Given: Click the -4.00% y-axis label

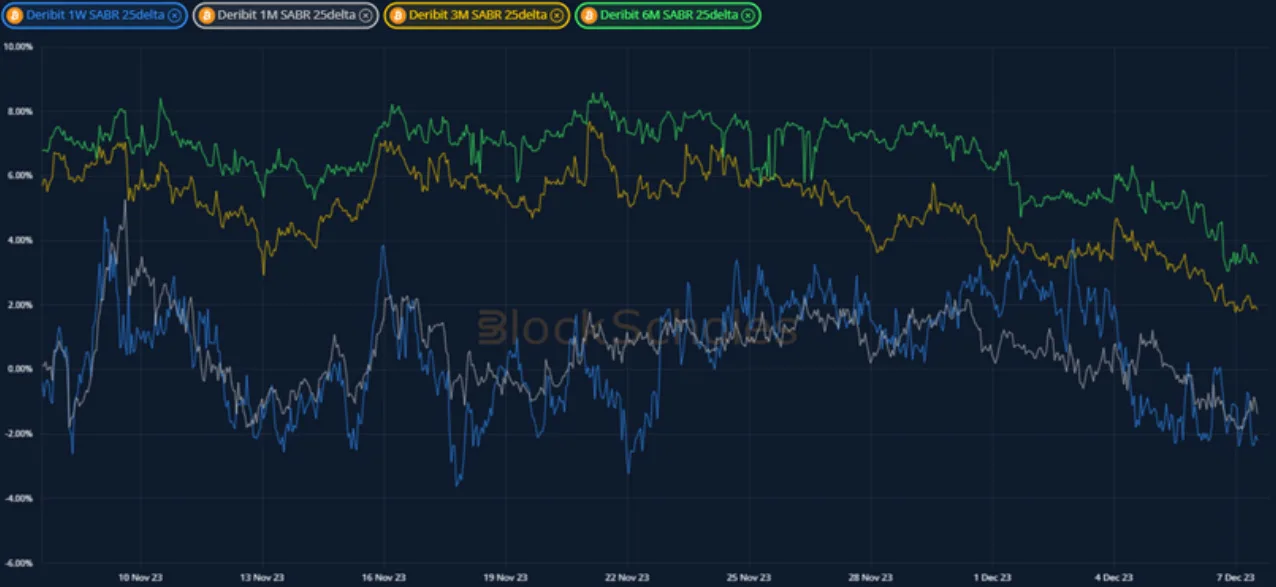Looking at the screenshot, I should pyautogui.click(x=20, y=498).
